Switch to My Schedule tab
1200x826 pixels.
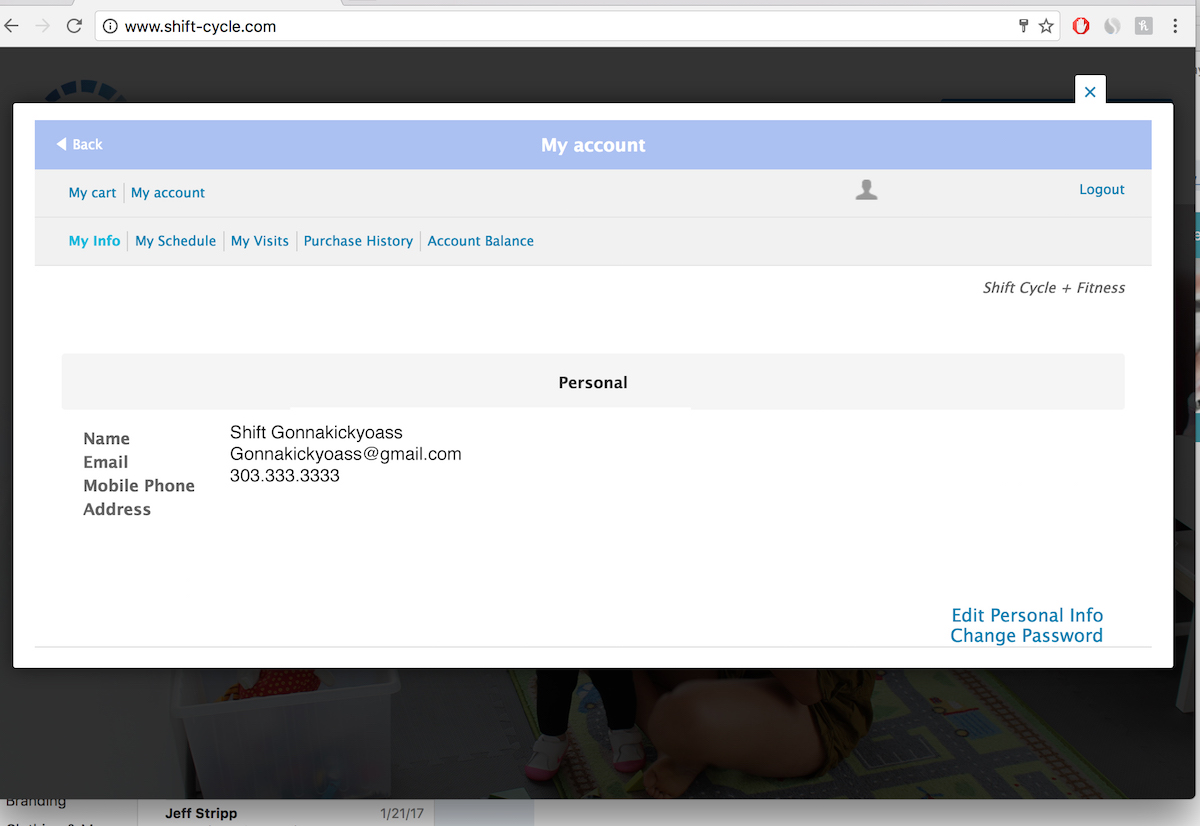176,241
